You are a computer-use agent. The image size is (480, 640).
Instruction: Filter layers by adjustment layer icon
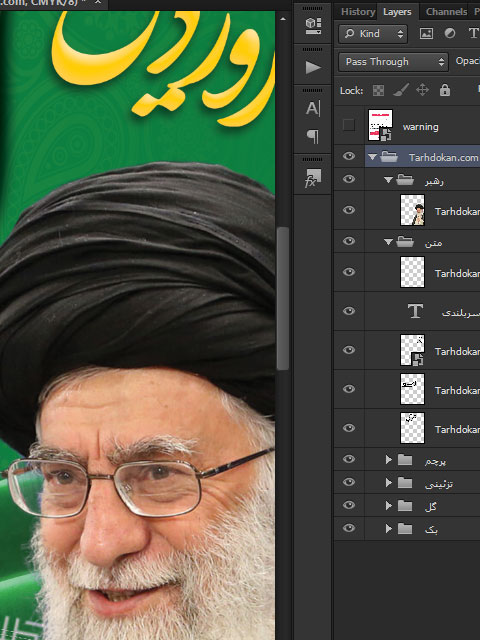pyautogui.click(x=450, y=33)
